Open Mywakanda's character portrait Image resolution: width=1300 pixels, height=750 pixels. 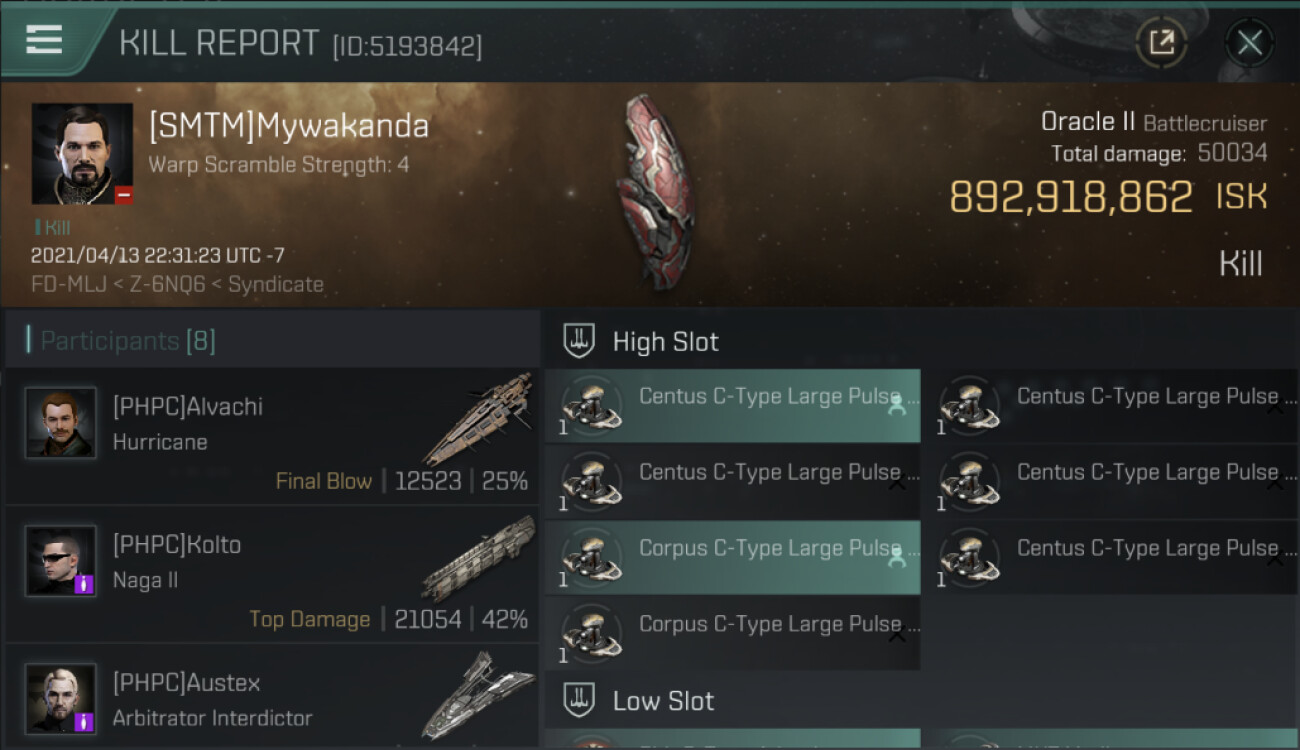pyautogui.click(x=82, y=153)
